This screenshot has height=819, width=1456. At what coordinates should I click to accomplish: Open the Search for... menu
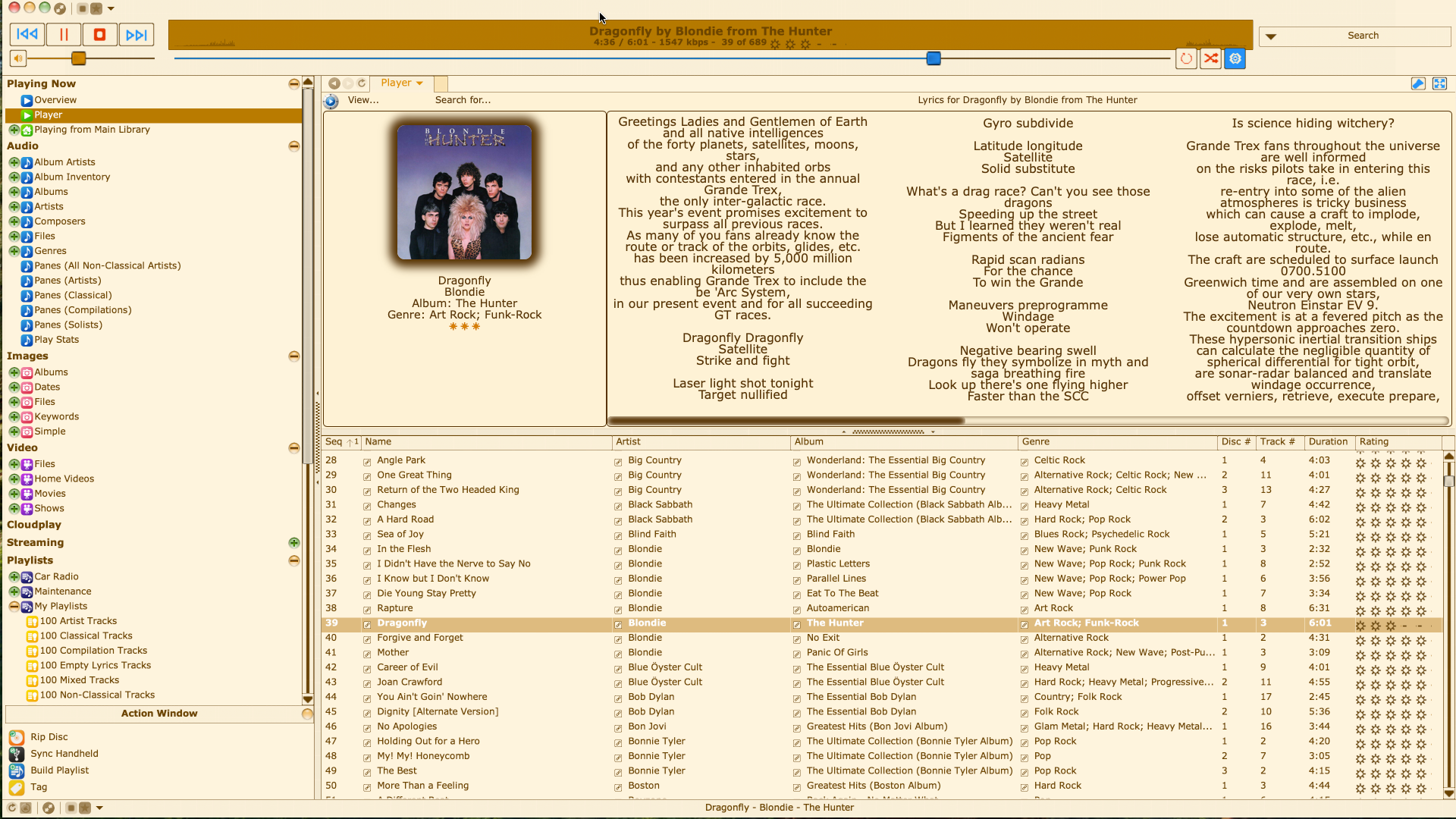pos(463,100)
